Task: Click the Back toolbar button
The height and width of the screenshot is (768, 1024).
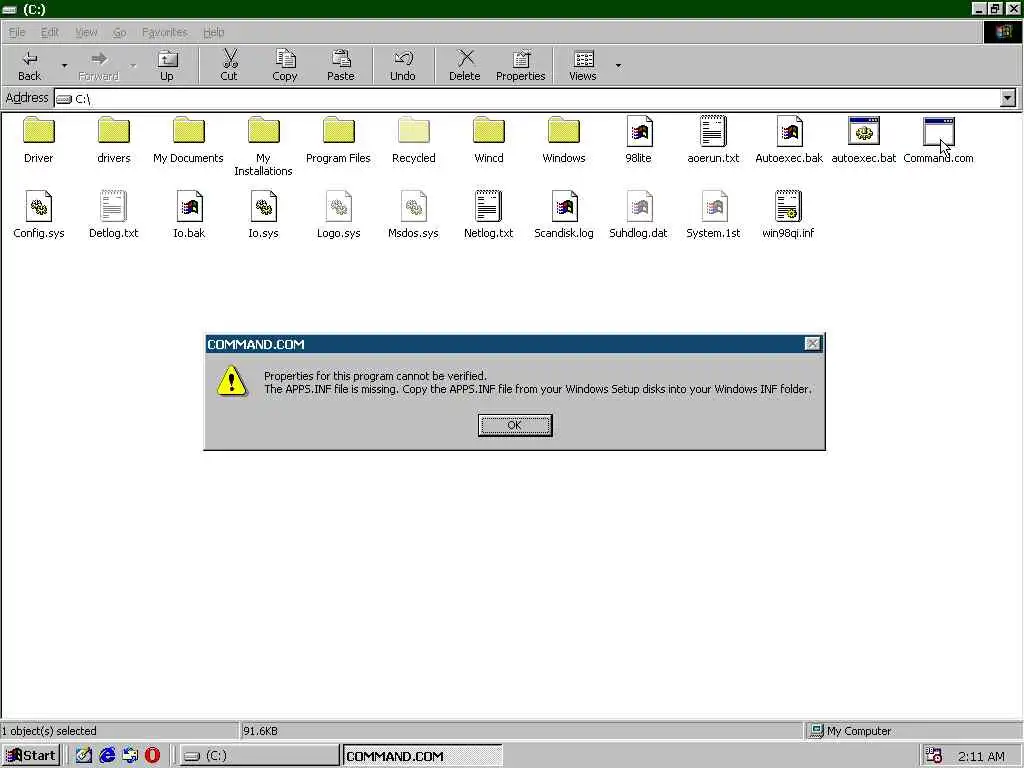Action: pos(29,65)
